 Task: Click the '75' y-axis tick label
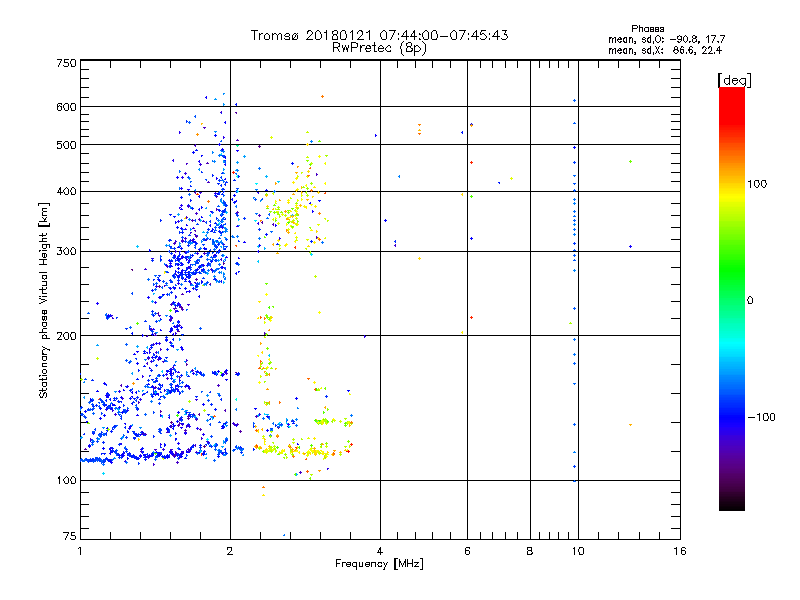pyautogui.click(x=70, y=536)
